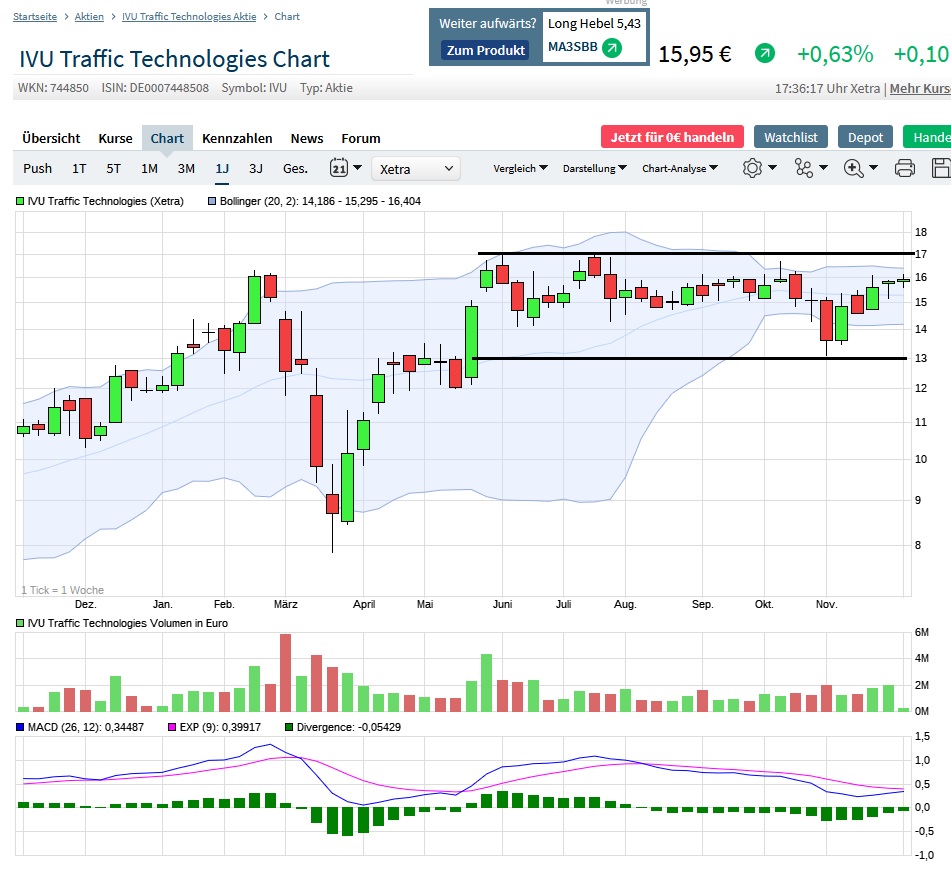Click the Divergence green legend swatch

click(289, 727)
